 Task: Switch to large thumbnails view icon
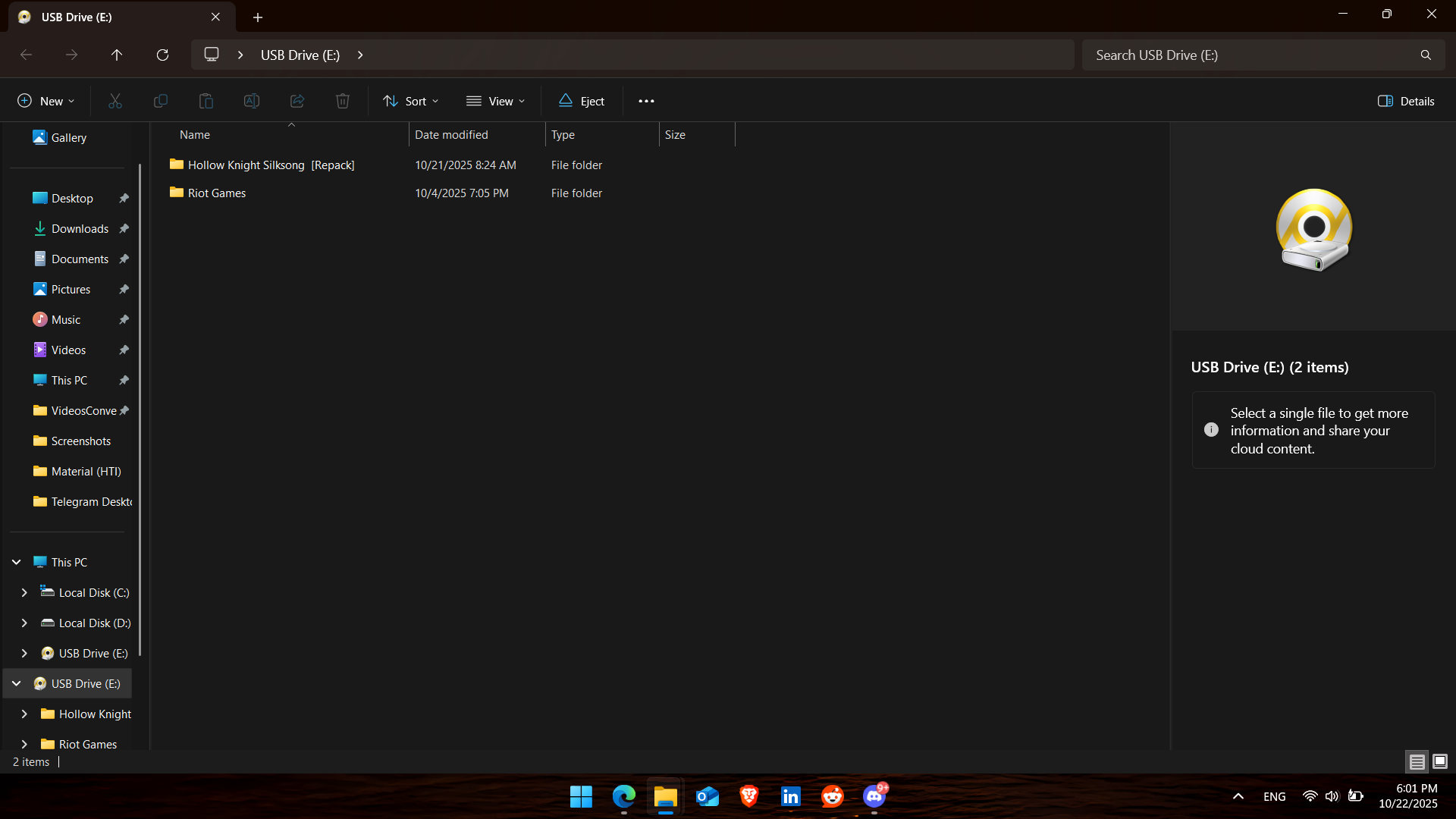(1440, 761)
